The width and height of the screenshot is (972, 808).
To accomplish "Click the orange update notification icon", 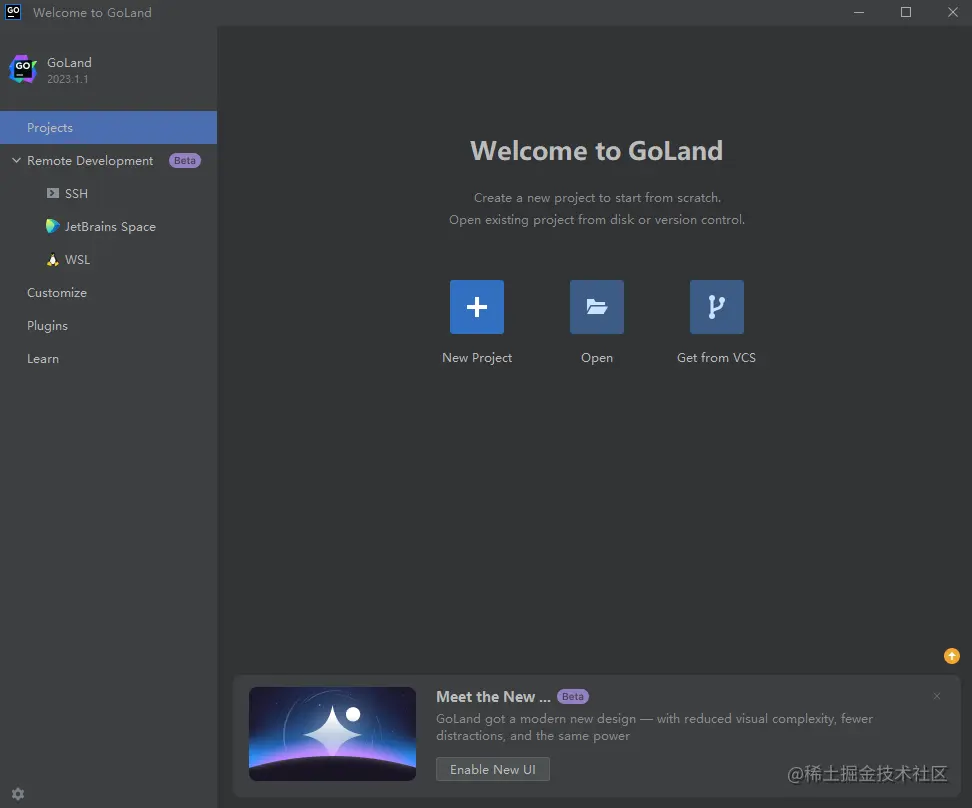I will pyautogui.click(x=952, y=656).
